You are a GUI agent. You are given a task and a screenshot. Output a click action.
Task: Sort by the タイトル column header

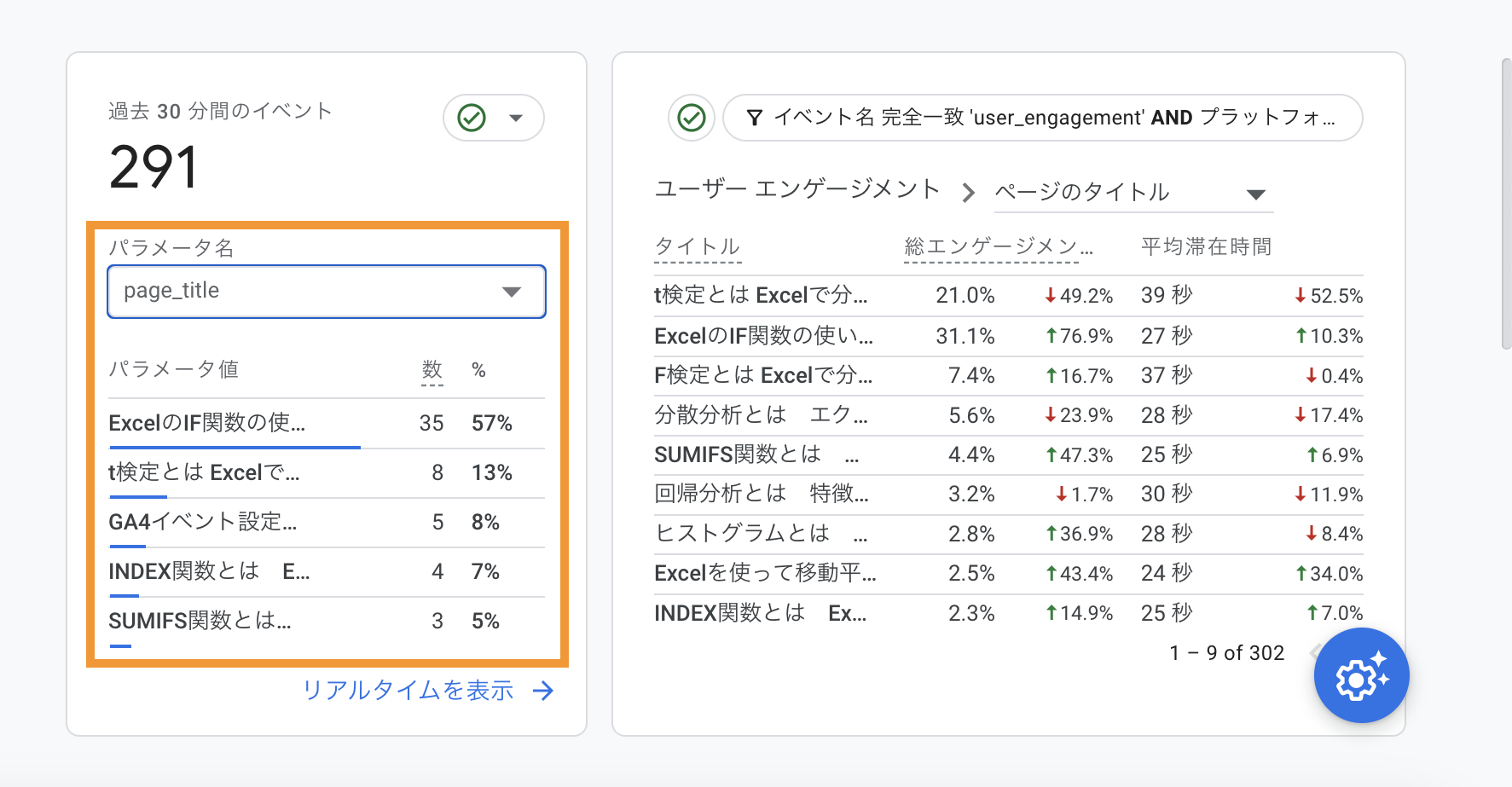(x=697, y=246)
